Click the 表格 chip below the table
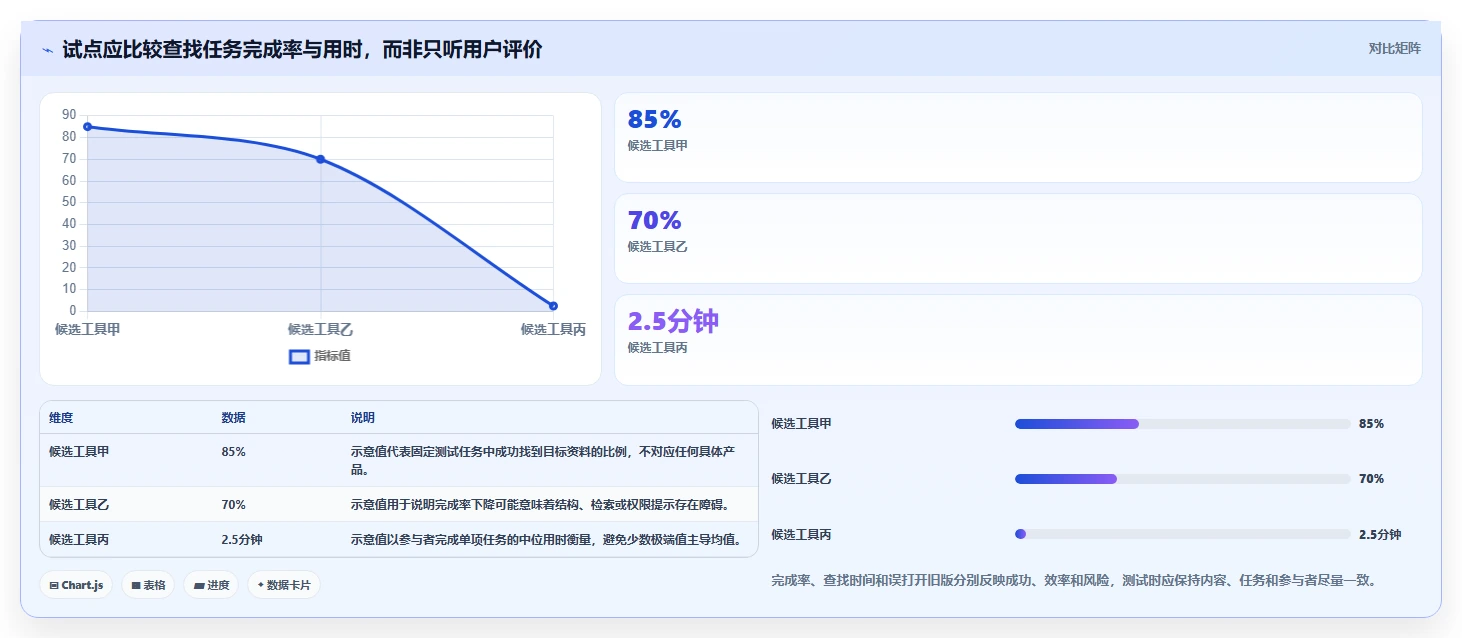Image resolution: width=1462 pixels, height=638 pixels. pyautogui.click(x=148, y=585)
